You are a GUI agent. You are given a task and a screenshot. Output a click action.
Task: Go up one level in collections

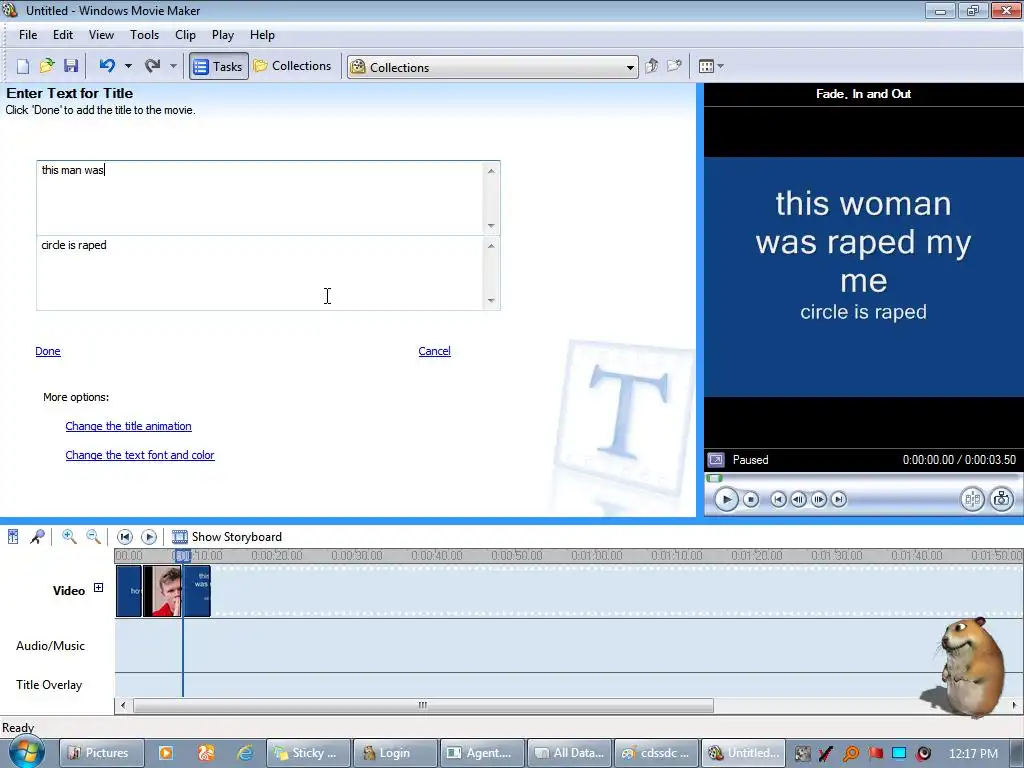point(652,66)
